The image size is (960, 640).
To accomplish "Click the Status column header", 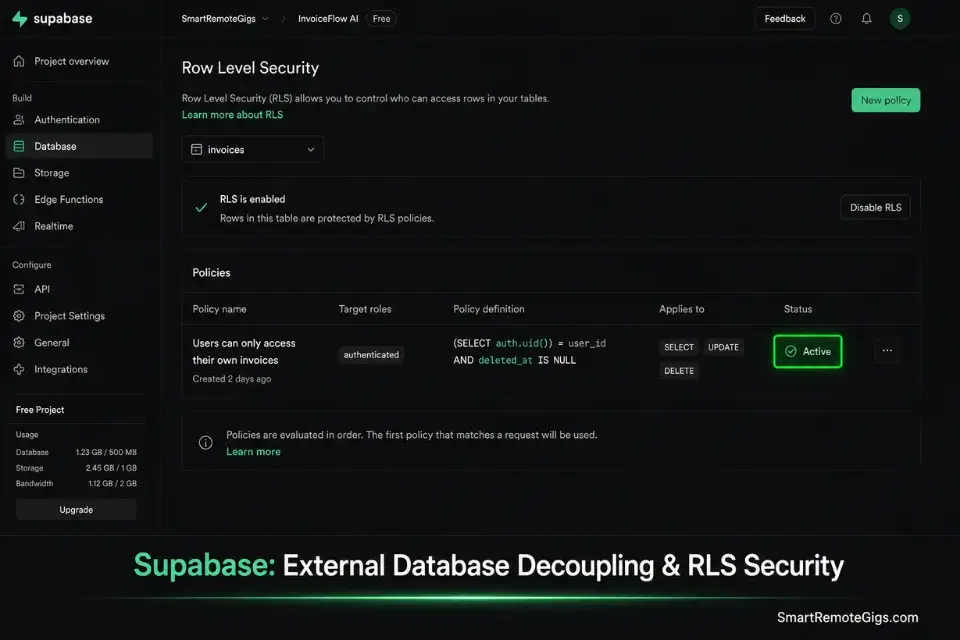I will (x=798, y=309).
